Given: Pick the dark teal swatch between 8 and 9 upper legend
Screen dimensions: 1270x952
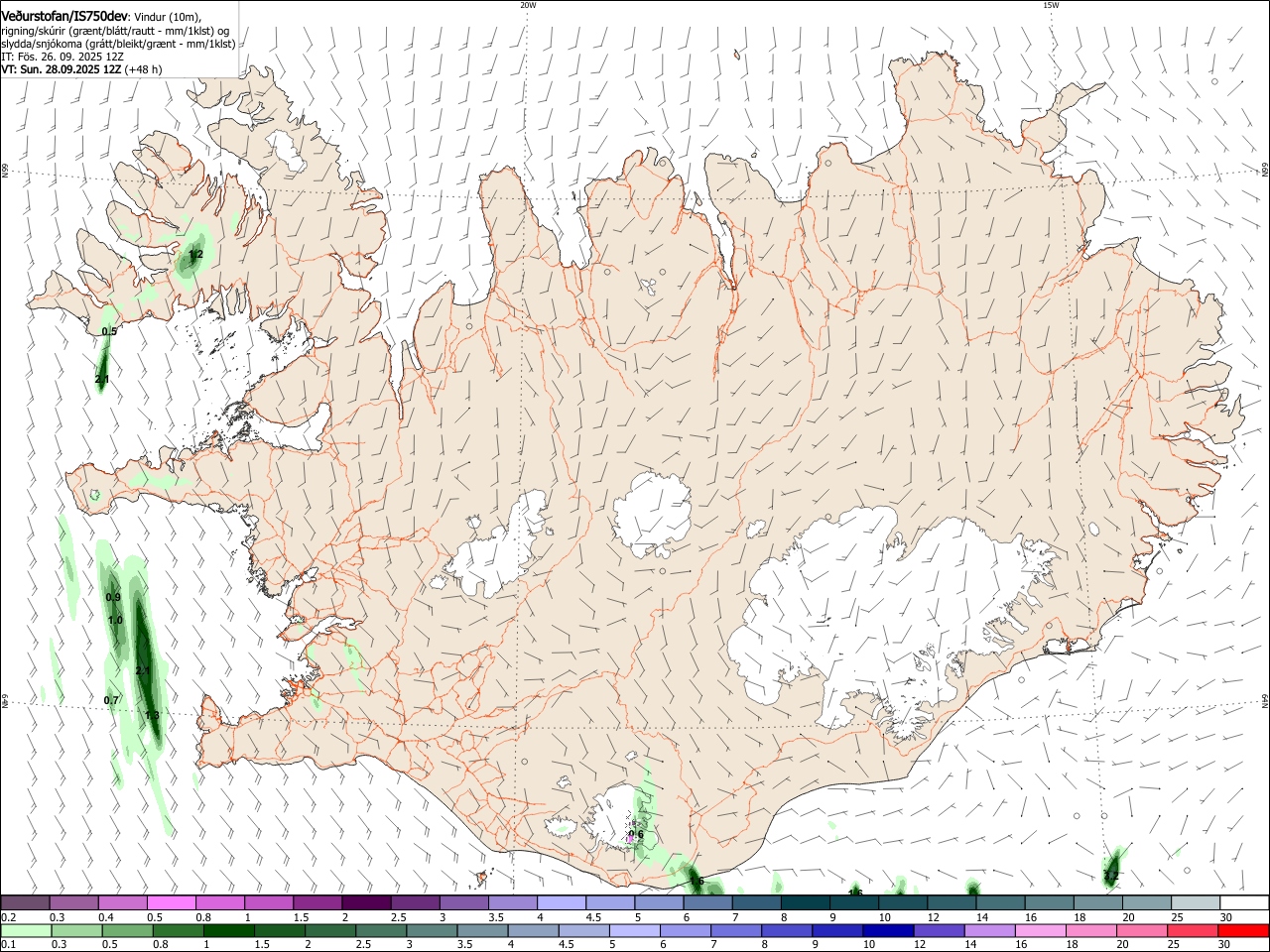Looking at the screenshot, I should pos(805,902).
